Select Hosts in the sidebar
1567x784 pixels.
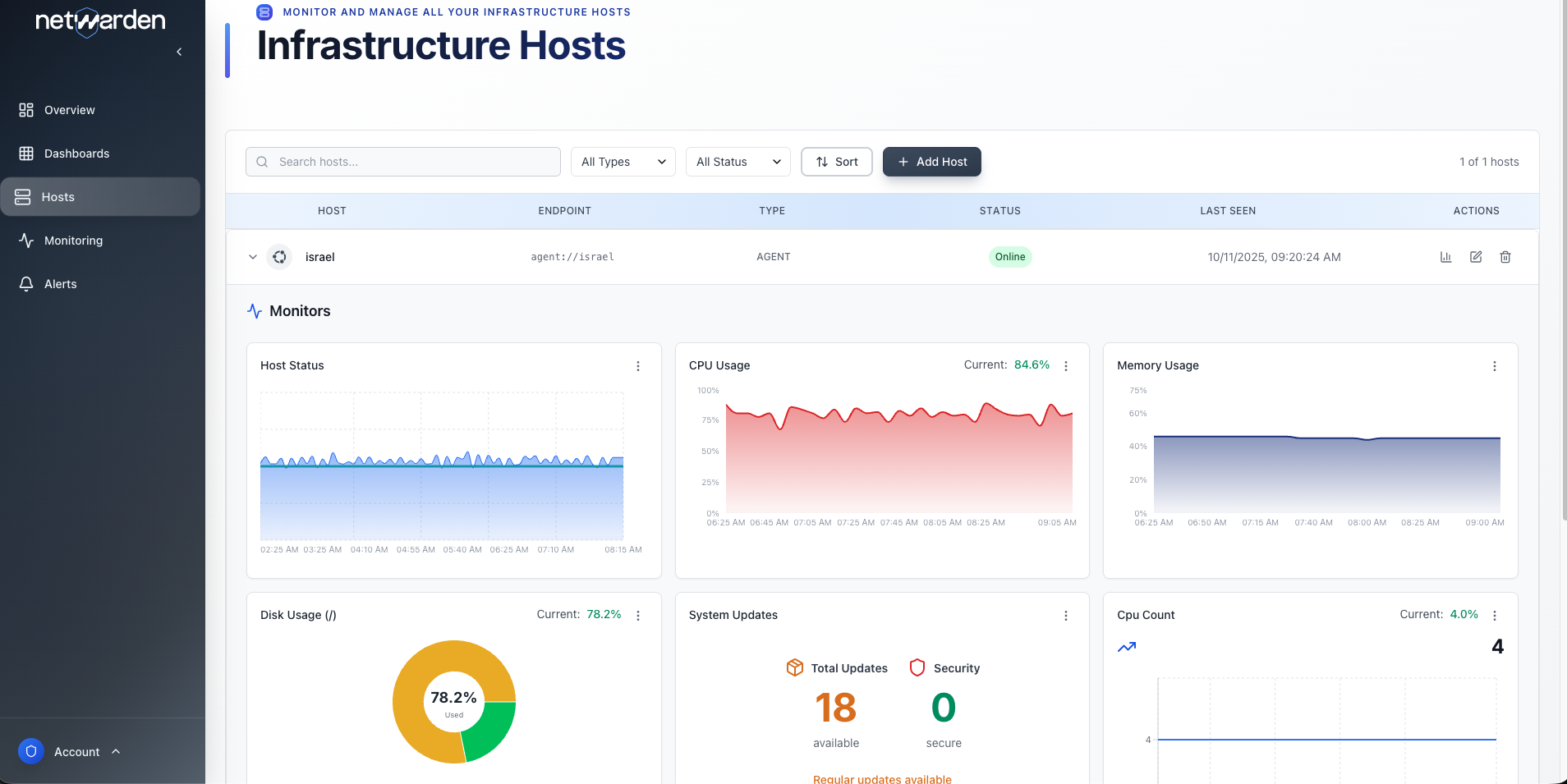pos(100,197)
